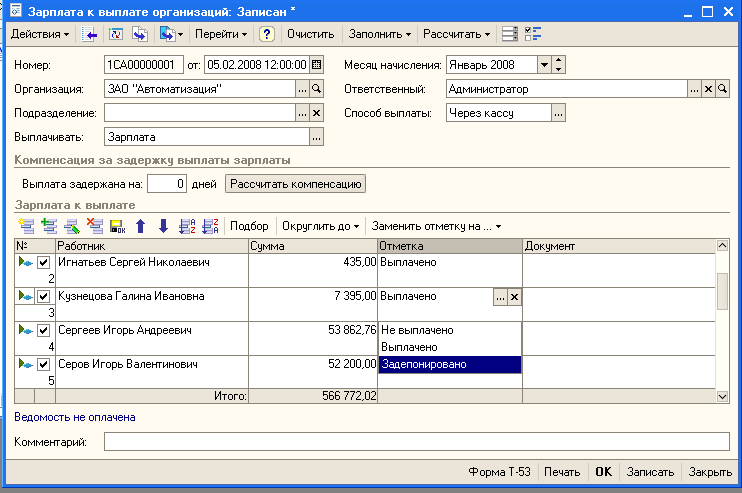
Task: Click the copy document toolbar icon
Action: (x=140, y=34)
